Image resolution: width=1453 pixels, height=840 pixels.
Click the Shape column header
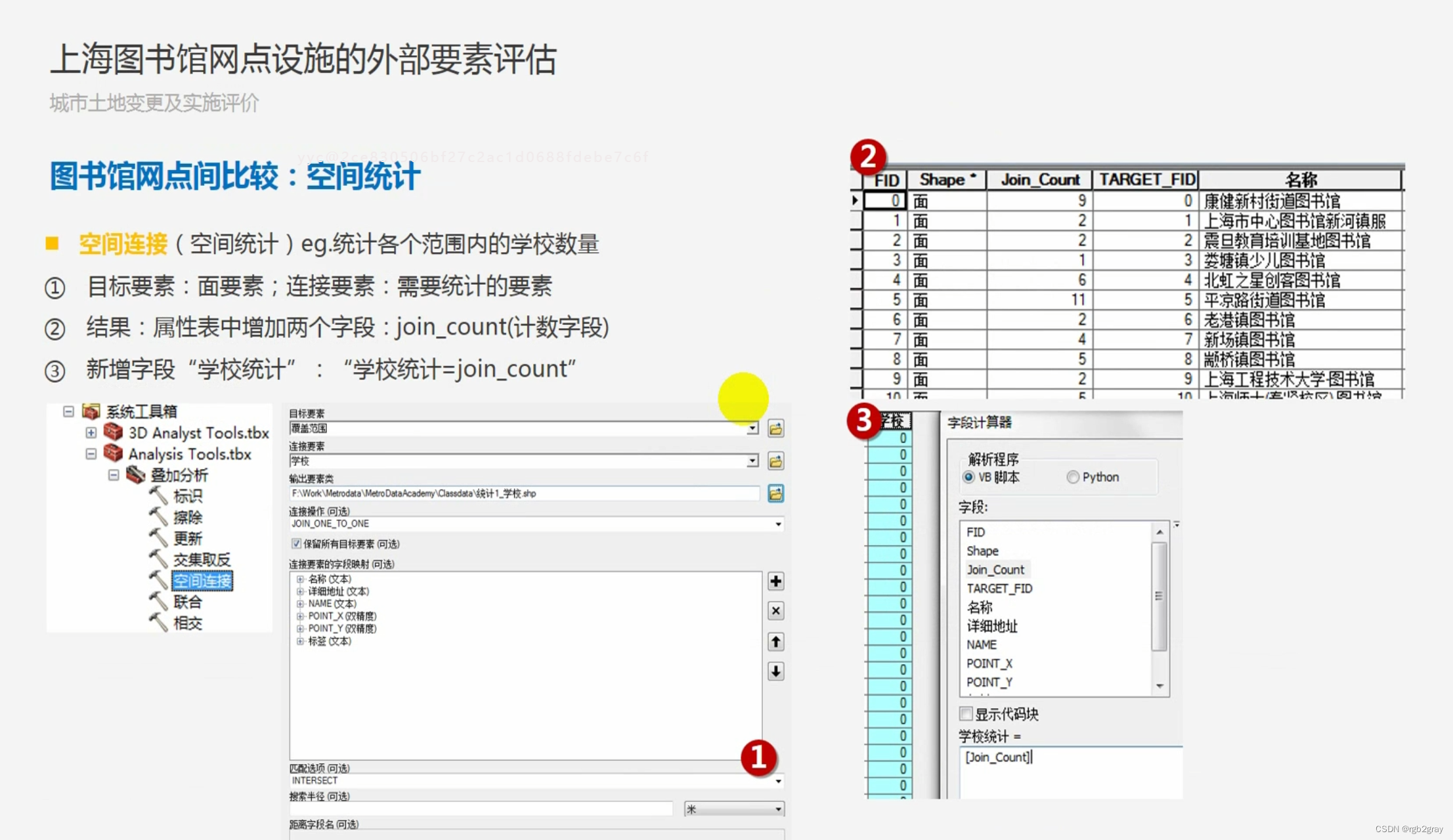(947, 180)
